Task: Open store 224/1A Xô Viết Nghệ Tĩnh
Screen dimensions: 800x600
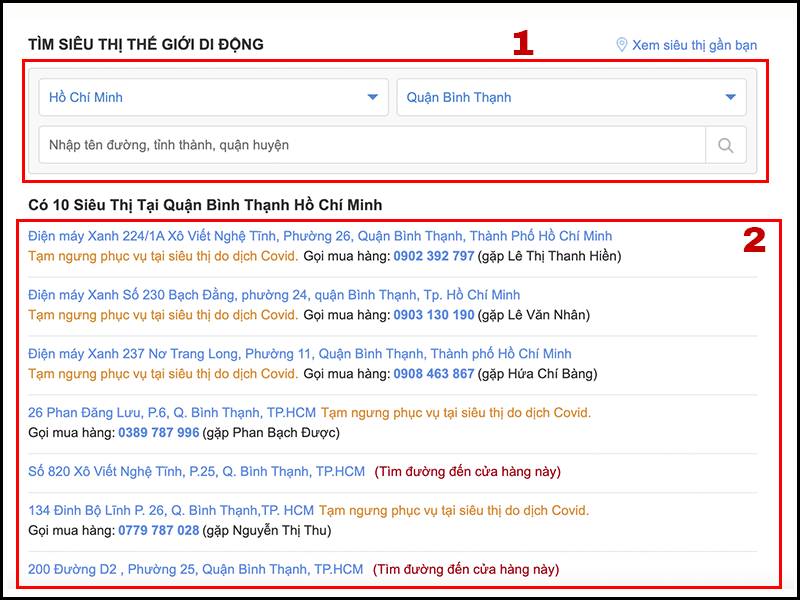Action: point(320,236)
